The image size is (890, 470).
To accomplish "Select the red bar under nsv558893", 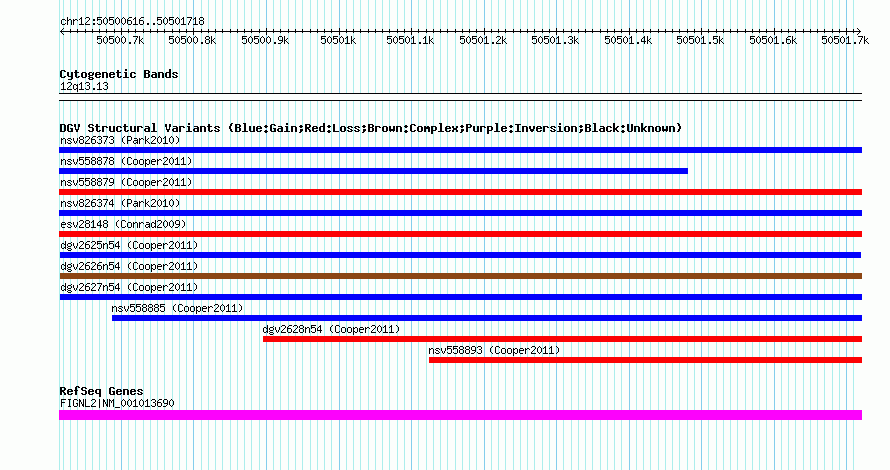I will (645, 360).
